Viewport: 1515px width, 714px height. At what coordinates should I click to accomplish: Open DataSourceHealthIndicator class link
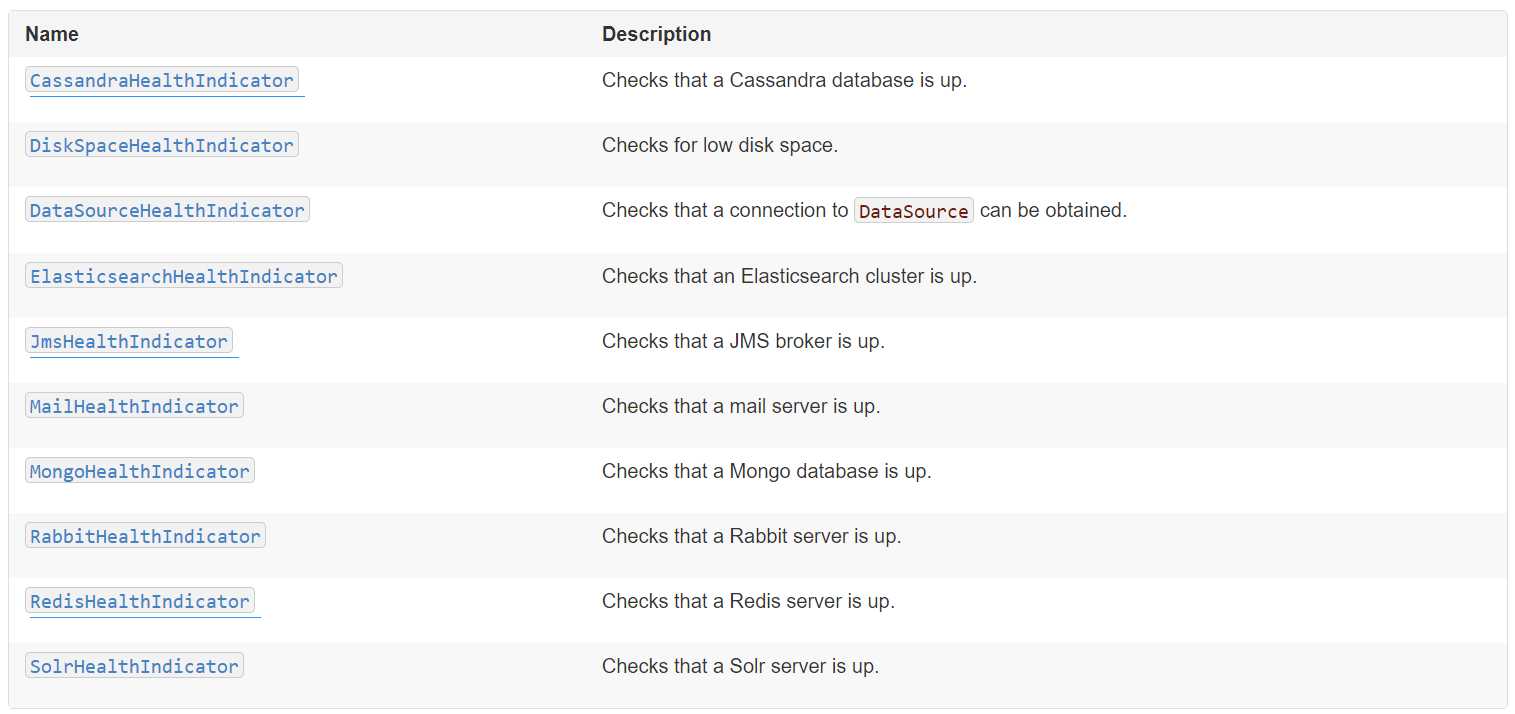[x=167, y=211]
